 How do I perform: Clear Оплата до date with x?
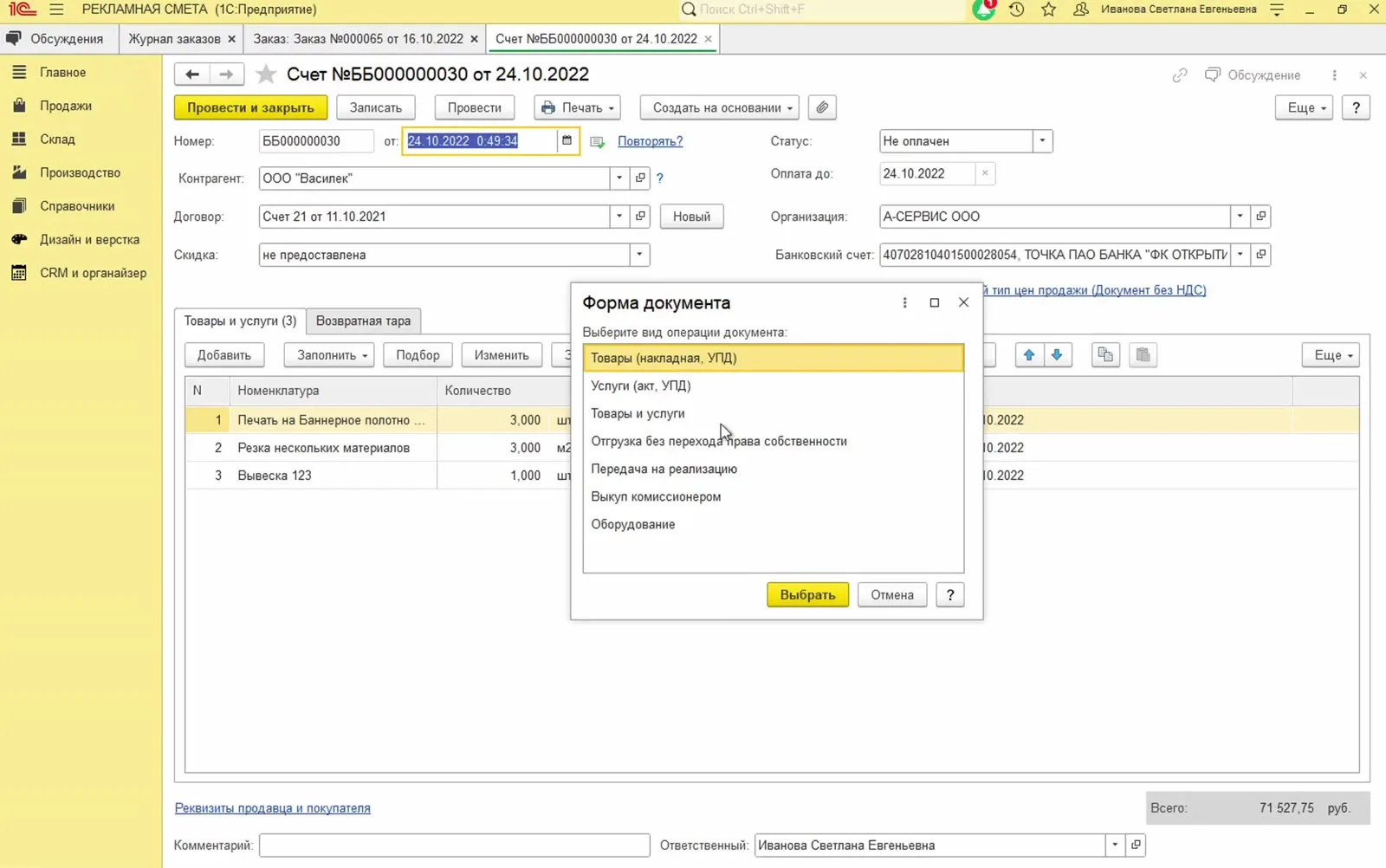985,173
